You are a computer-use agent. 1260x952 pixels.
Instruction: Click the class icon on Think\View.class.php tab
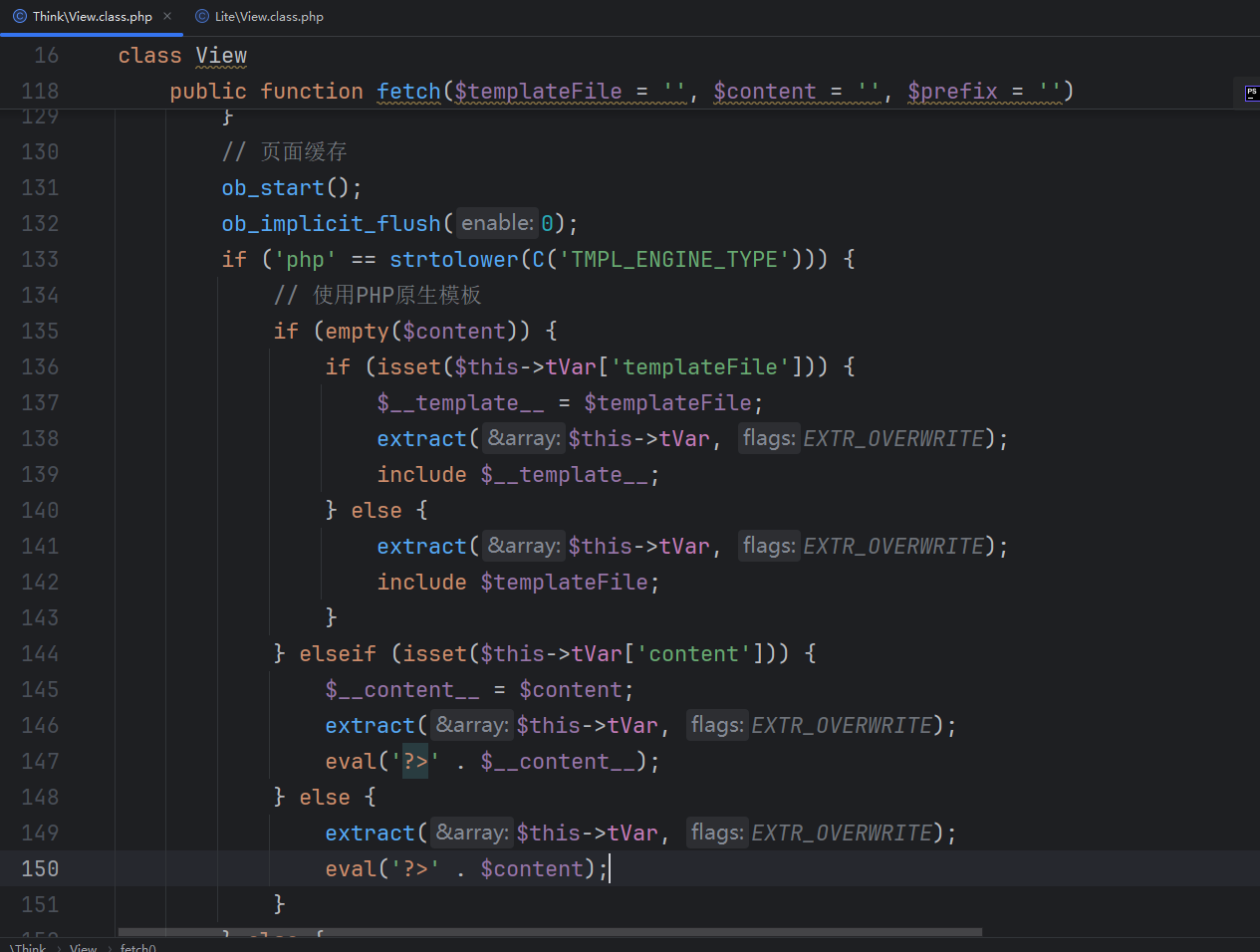(x=20, y=16)
